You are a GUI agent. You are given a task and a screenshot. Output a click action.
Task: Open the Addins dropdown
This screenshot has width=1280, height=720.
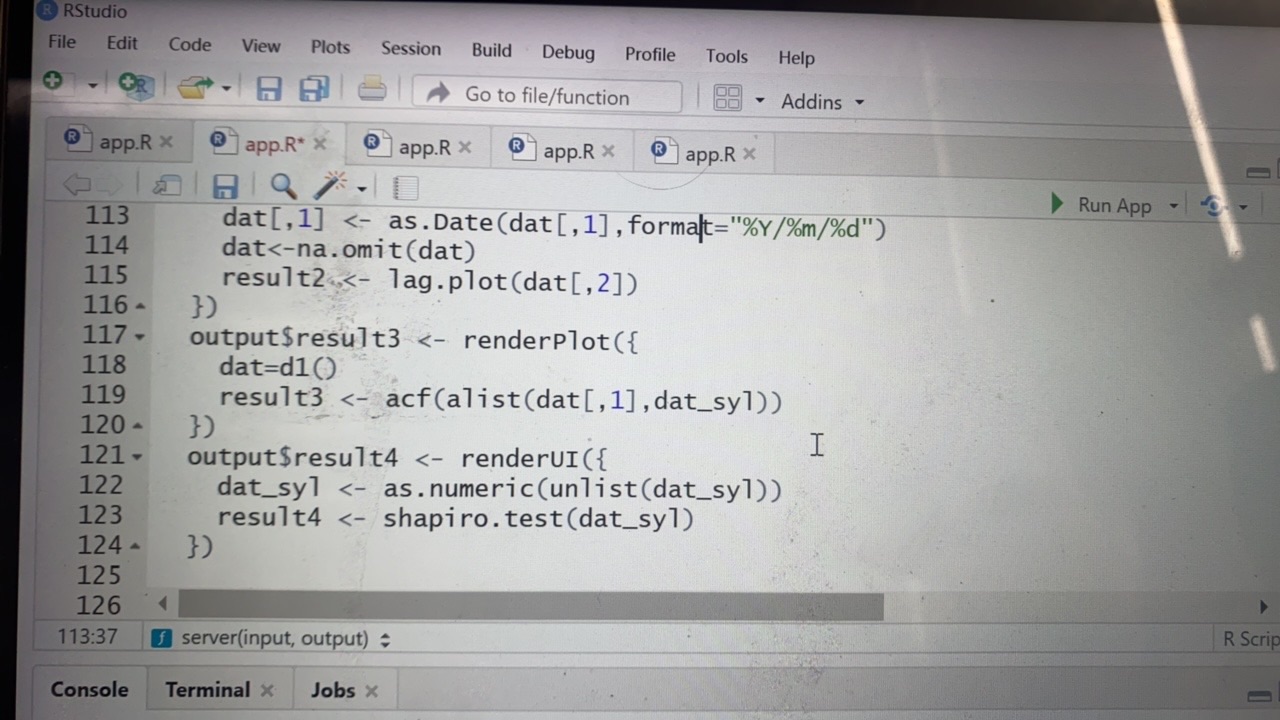point(822,102)
